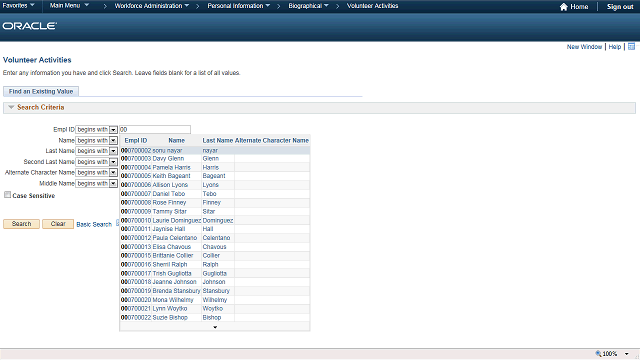Screen dimensions: 640x360
Task: Select the row for Pamela Harris
Action: (215, 167)
